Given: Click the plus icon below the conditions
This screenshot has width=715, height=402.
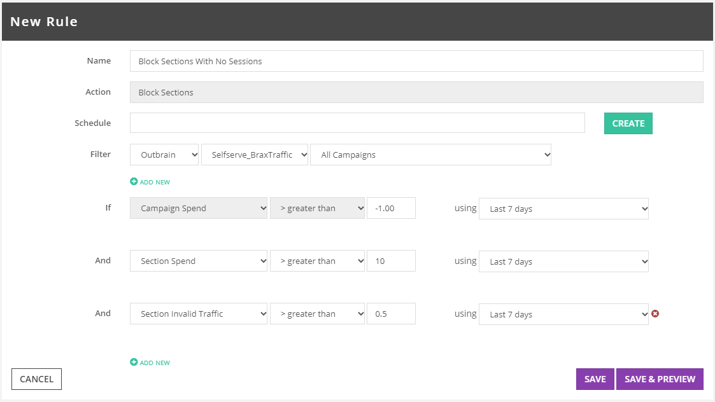Looking at the screenshot, I should [134, 362].
